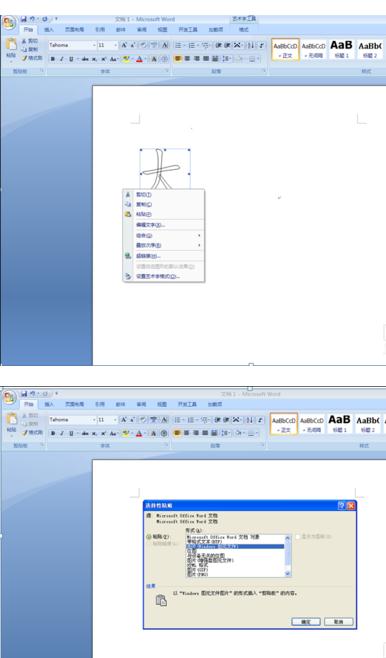This screenshot has height=658, width=386.
Task: Click Save in the Paste Special window quick access toolbar
Action: click(x=24, y=394)
